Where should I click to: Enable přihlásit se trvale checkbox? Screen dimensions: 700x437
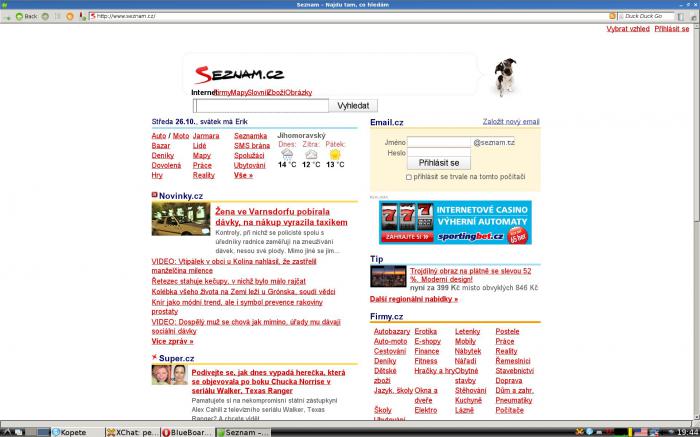click(408, 177)
